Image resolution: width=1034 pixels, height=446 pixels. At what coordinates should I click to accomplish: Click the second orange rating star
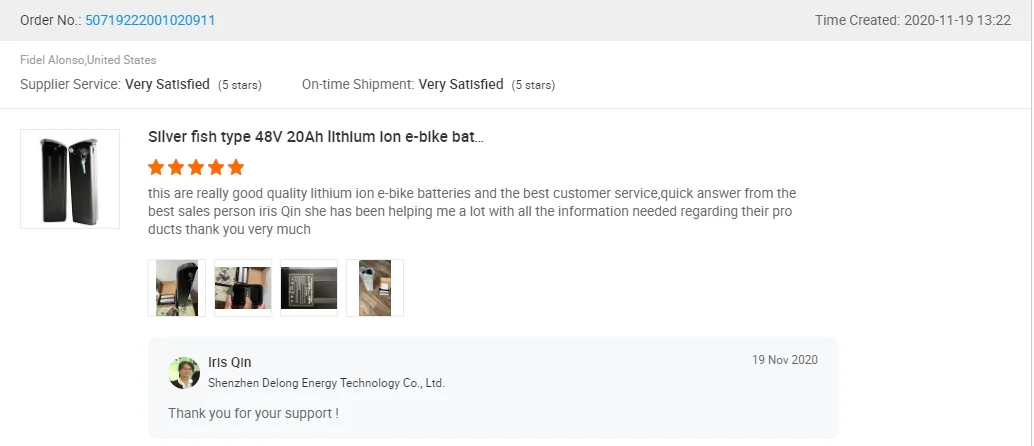[x=176, y=167]
